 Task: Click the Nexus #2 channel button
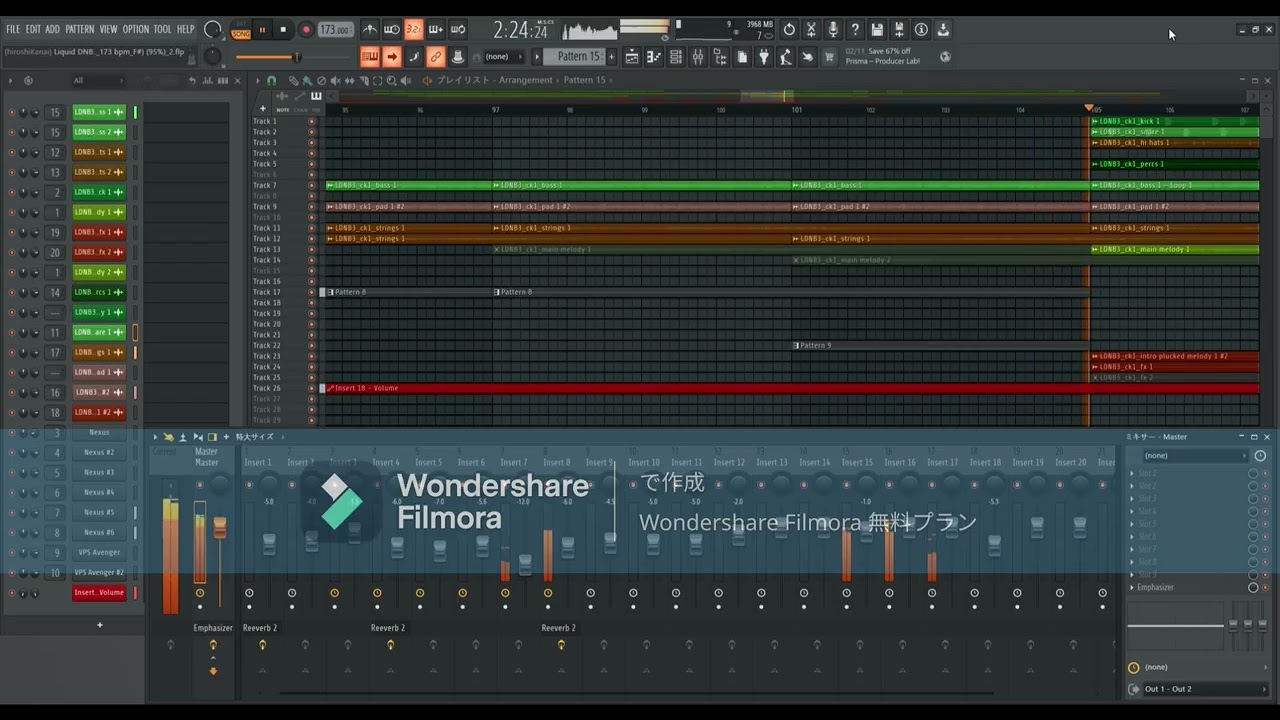click(99, 452)
